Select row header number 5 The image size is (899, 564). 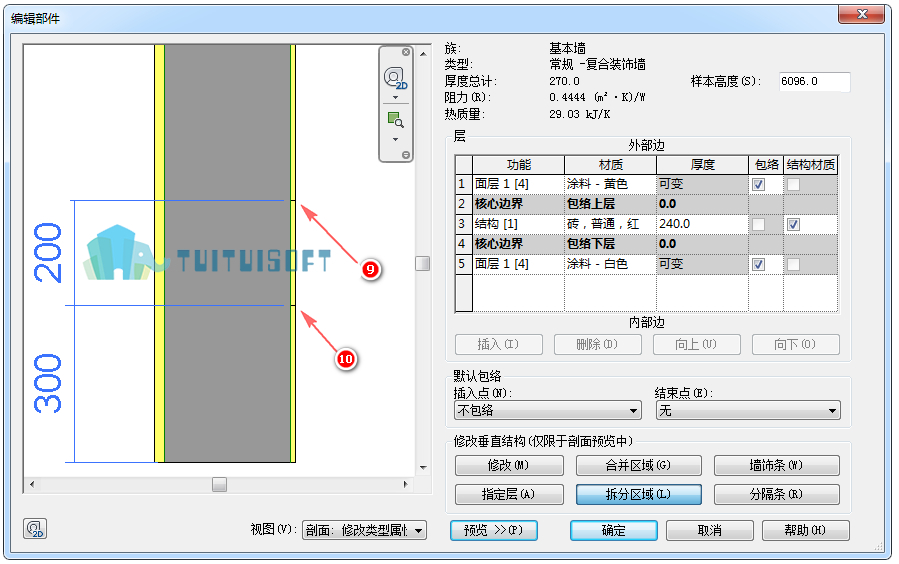pos(463,264)
